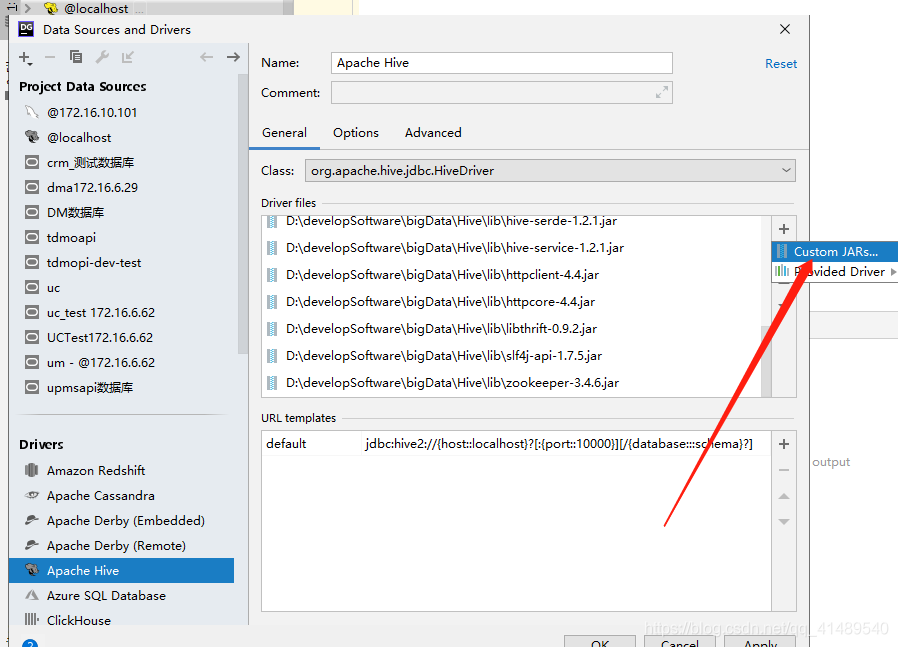This screenshot has width=898, height=647.
Task: Move URL template down arrow
Action: point(784,522)
